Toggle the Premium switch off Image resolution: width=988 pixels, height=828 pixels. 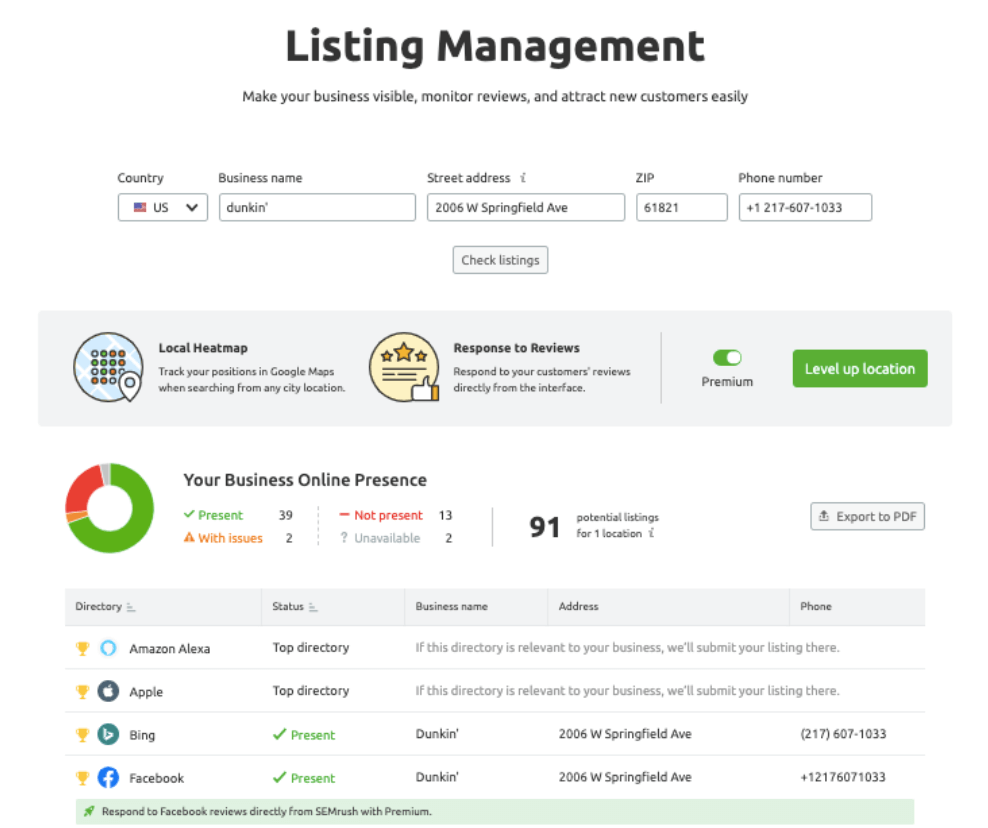click(727, 358)
